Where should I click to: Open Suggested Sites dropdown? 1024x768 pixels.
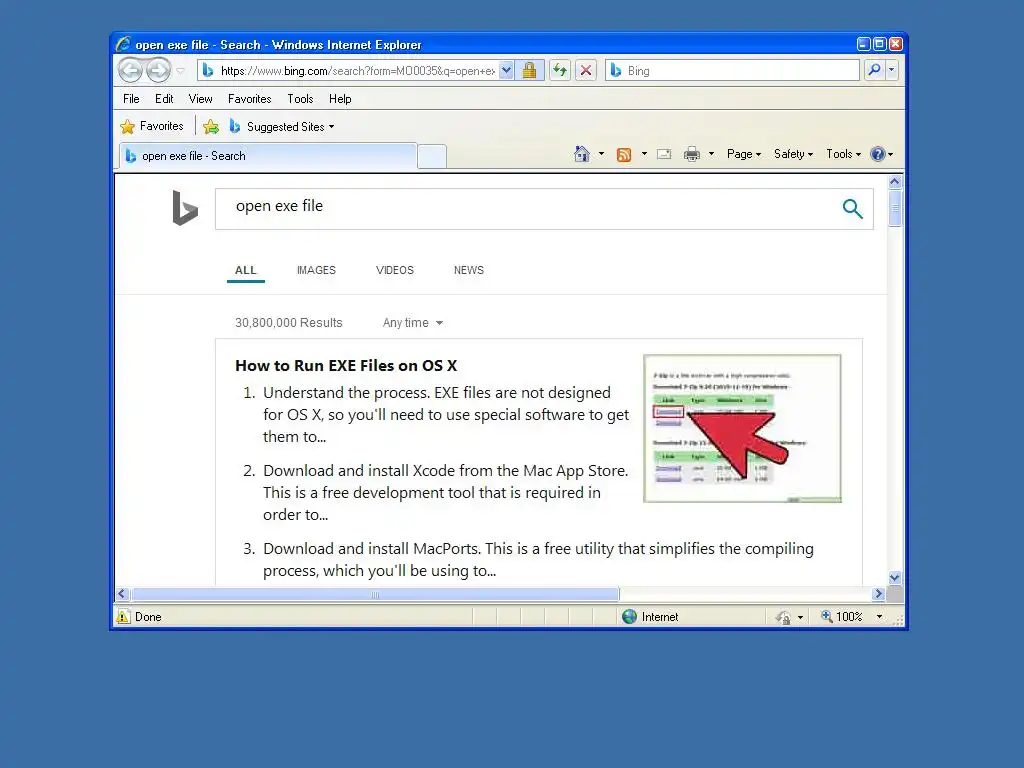click(x=281, y=127)
